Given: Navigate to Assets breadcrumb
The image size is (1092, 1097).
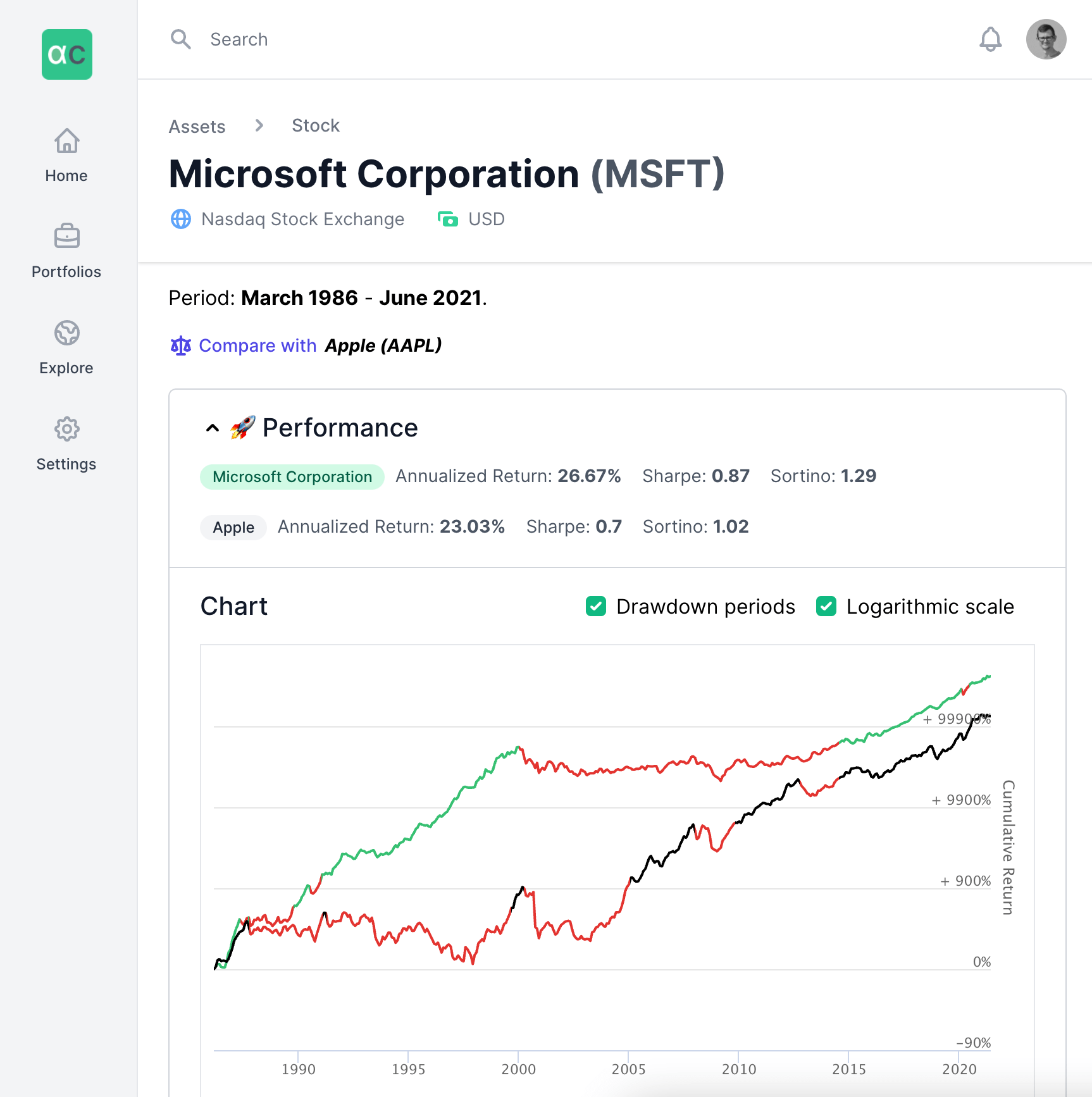Looking at the screenshot, I should [197, 127].
